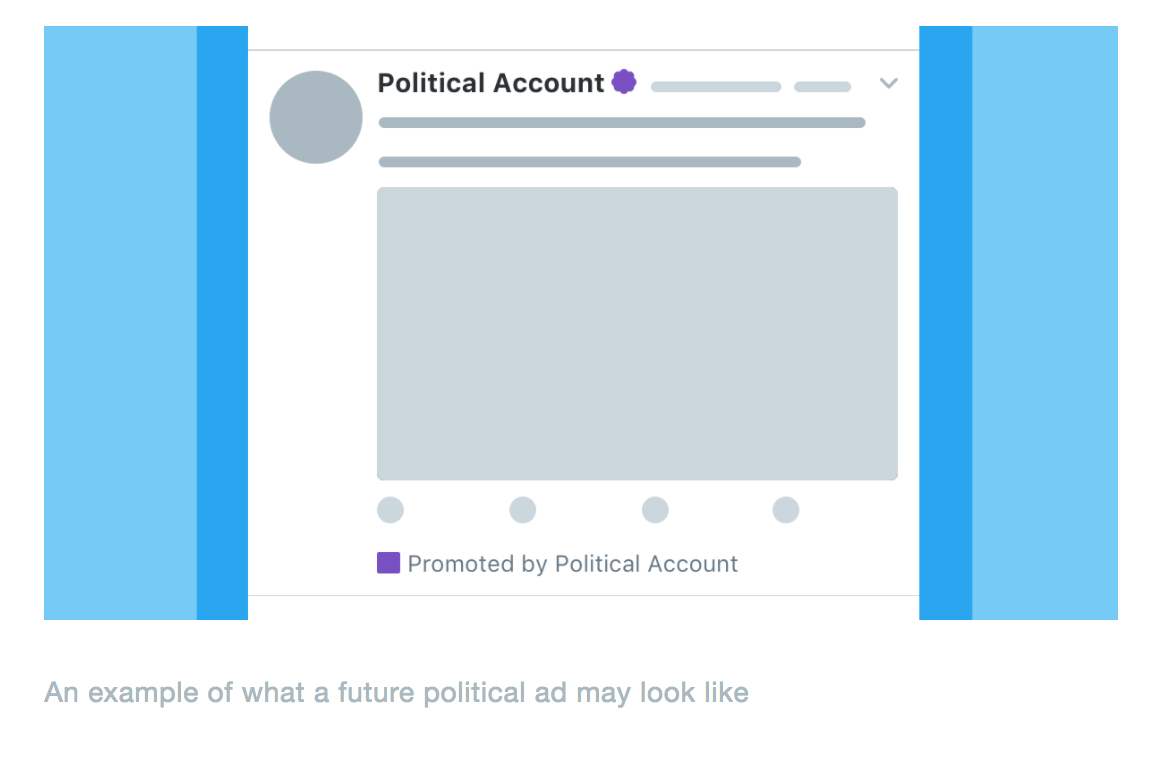Click the light blue panel on the right
The width and height of the screenshot is (1172, 758).
(1044, 322)
